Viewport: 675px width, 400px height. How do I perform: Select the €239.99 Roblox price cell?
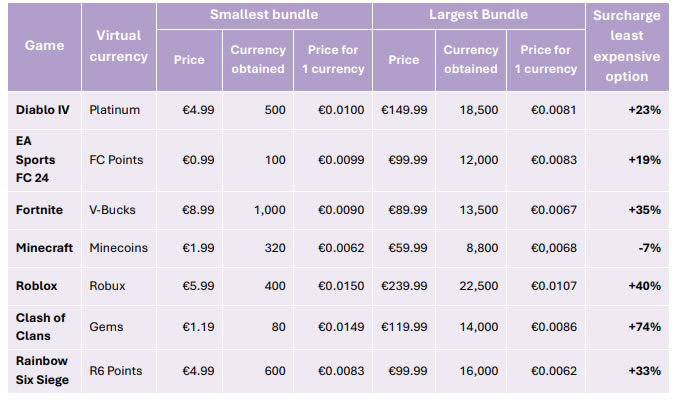(404, 286)
